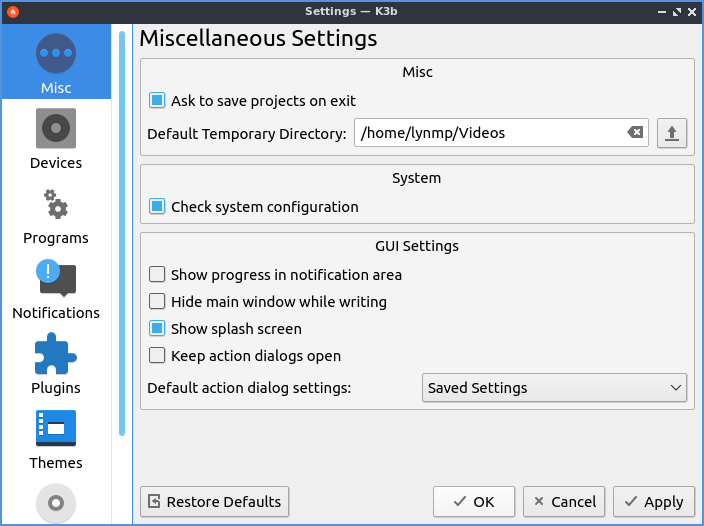Enable Keep action dialogs open
Screen dimensions: 704x526
pos(157,356)
